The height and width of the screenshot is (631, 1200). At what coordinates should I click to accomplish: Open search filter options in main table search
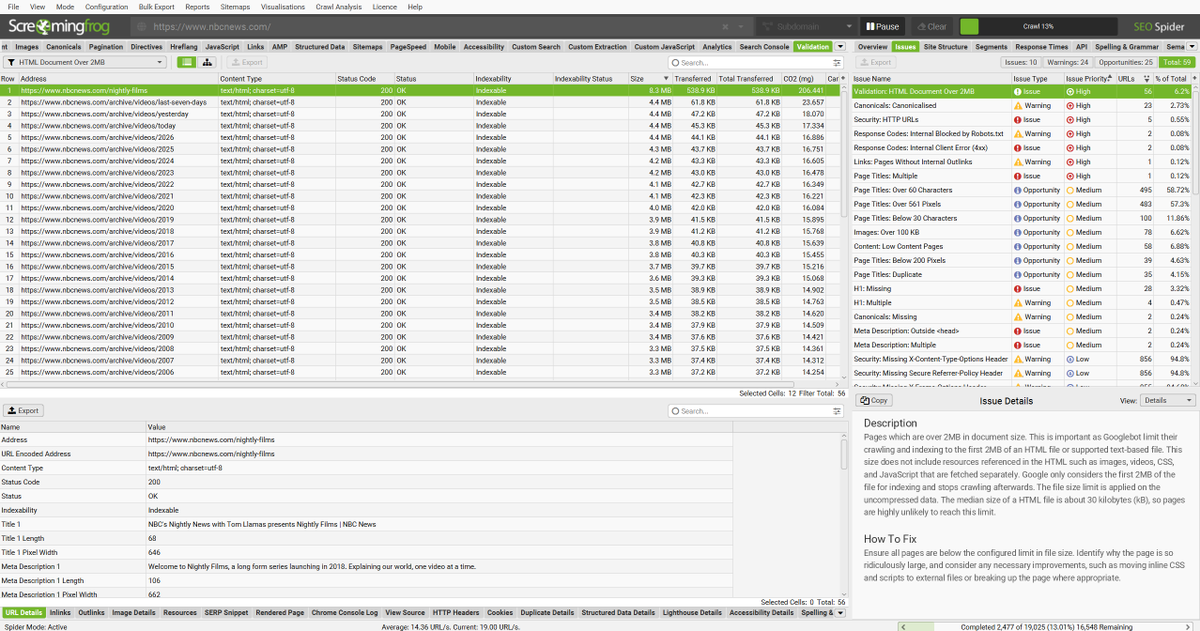pyautogui.click(x=837, y=62)
